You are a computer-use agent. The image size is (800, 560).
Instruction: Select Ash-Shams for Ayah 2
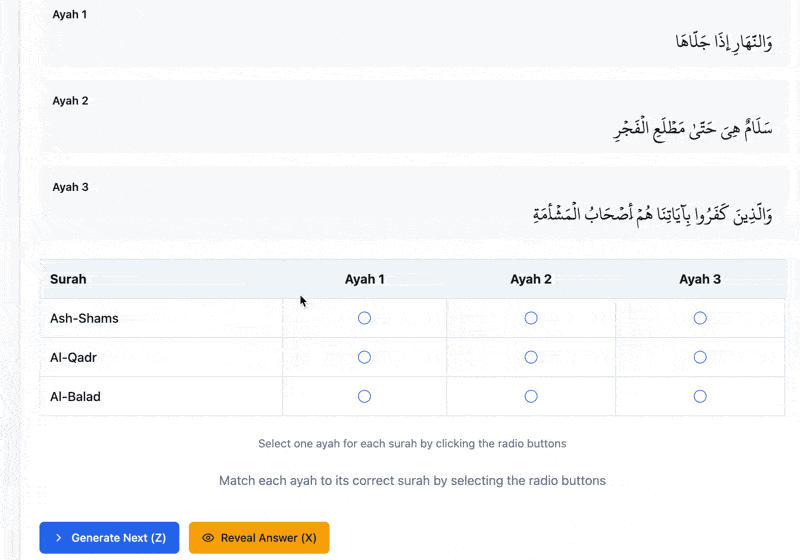coord(531,318)
